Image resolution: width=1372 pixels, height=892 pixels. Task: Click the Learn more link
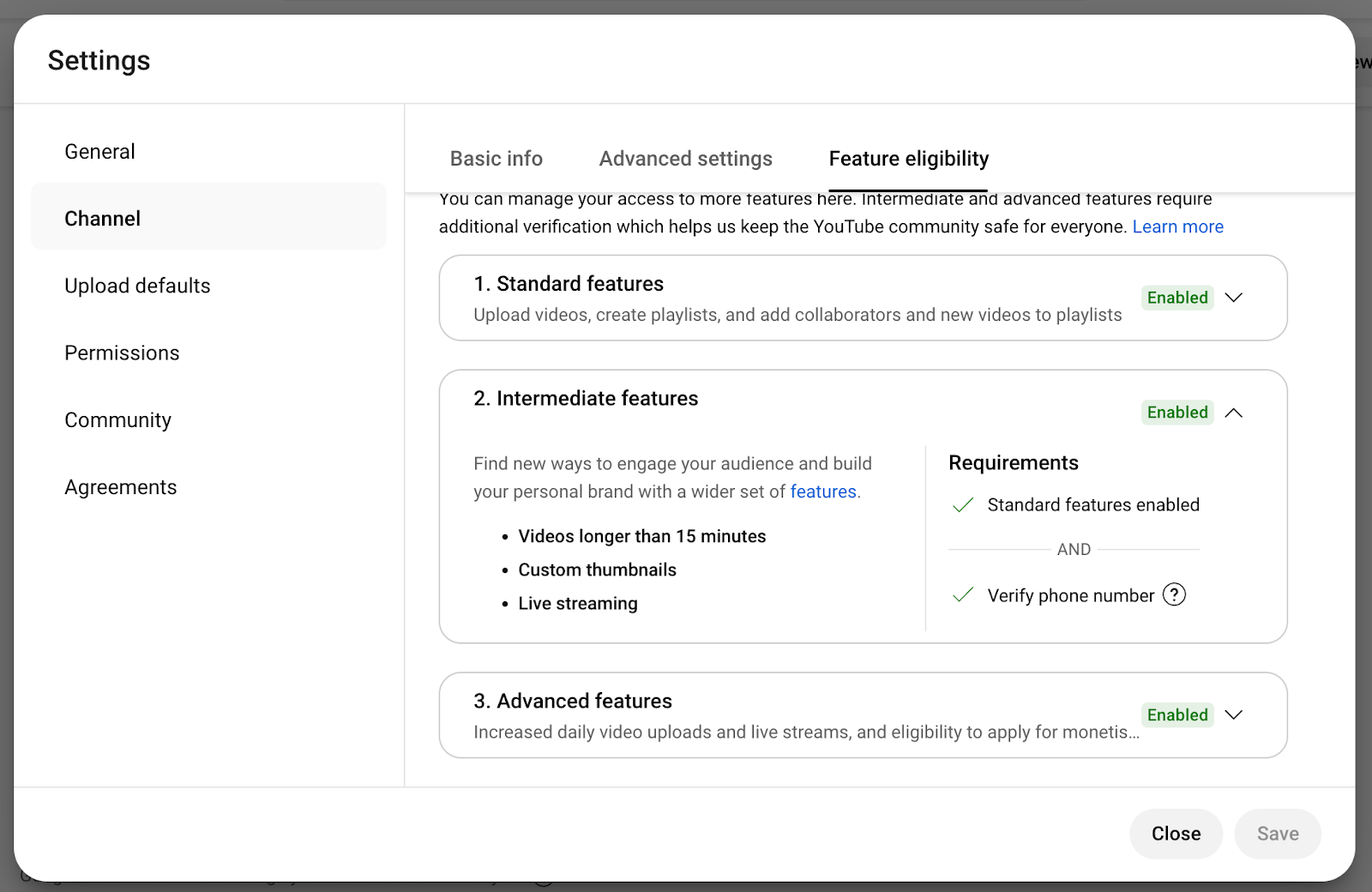(1177, 226)
